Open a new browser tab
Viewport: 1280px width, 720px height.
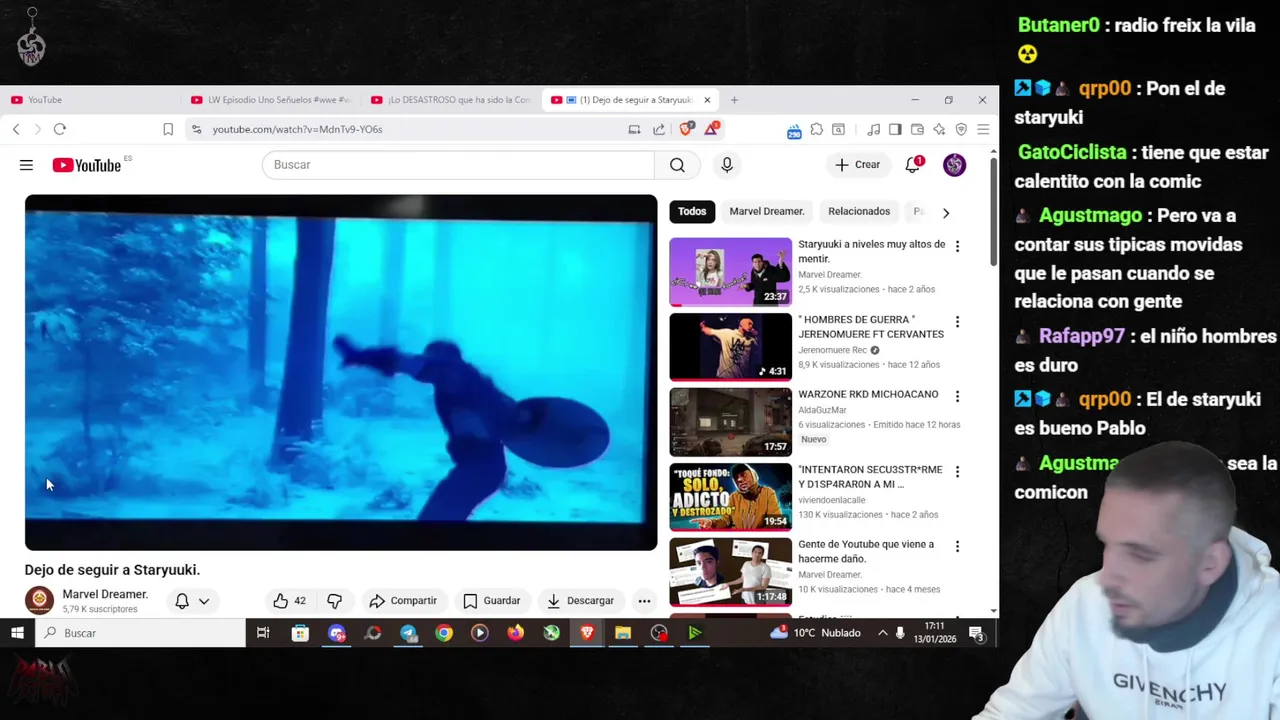(x=734, y=100)
